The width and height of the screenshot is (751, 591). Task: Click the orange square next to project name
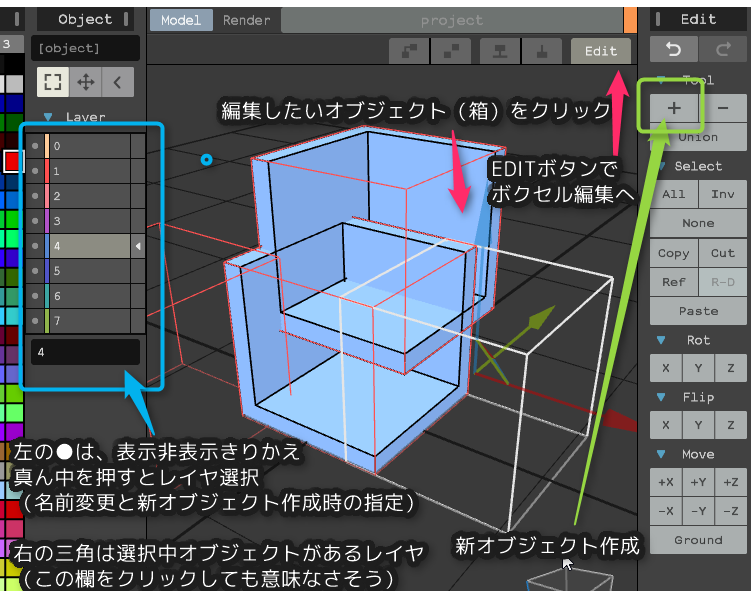click(630, 20)
